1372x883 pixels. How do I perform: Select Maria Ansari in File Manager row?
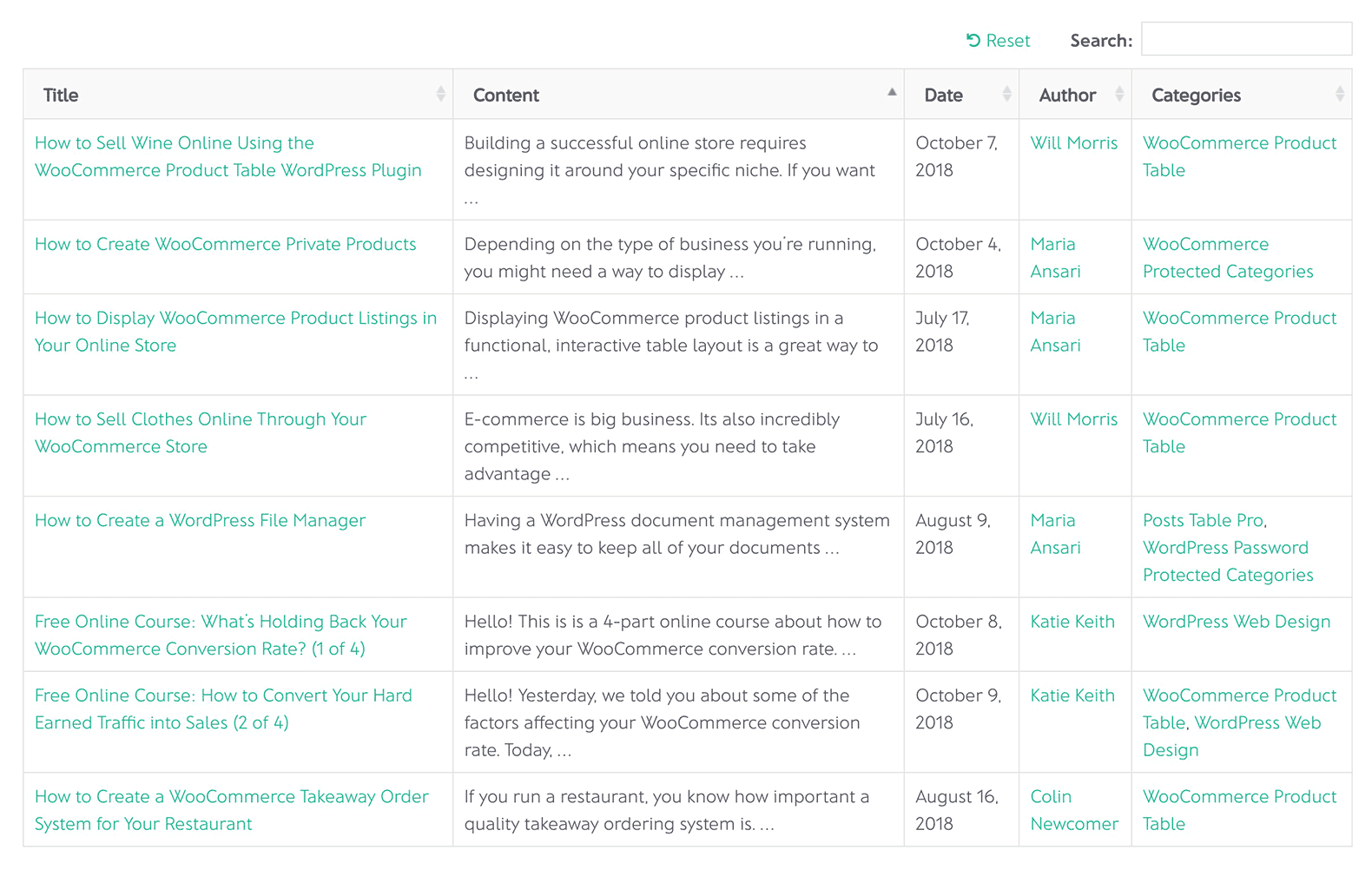click(1056, 534)
